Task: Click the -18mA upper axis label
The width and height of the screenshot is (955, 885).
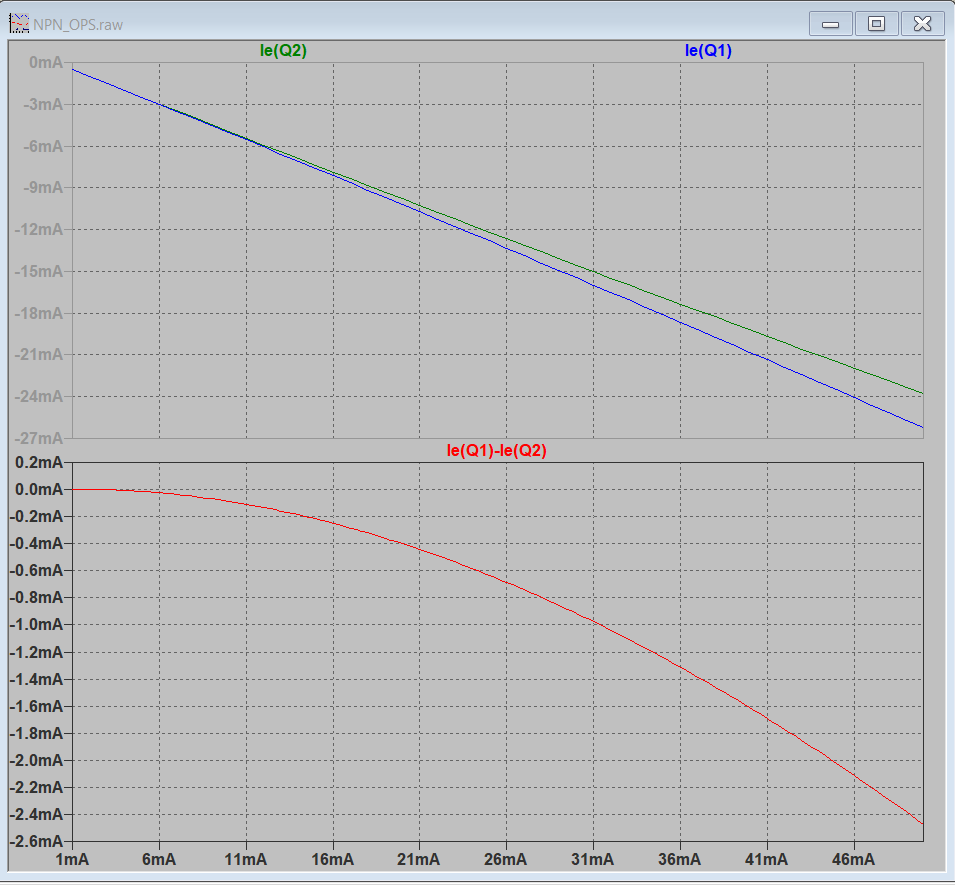Action: pos(38,313)
